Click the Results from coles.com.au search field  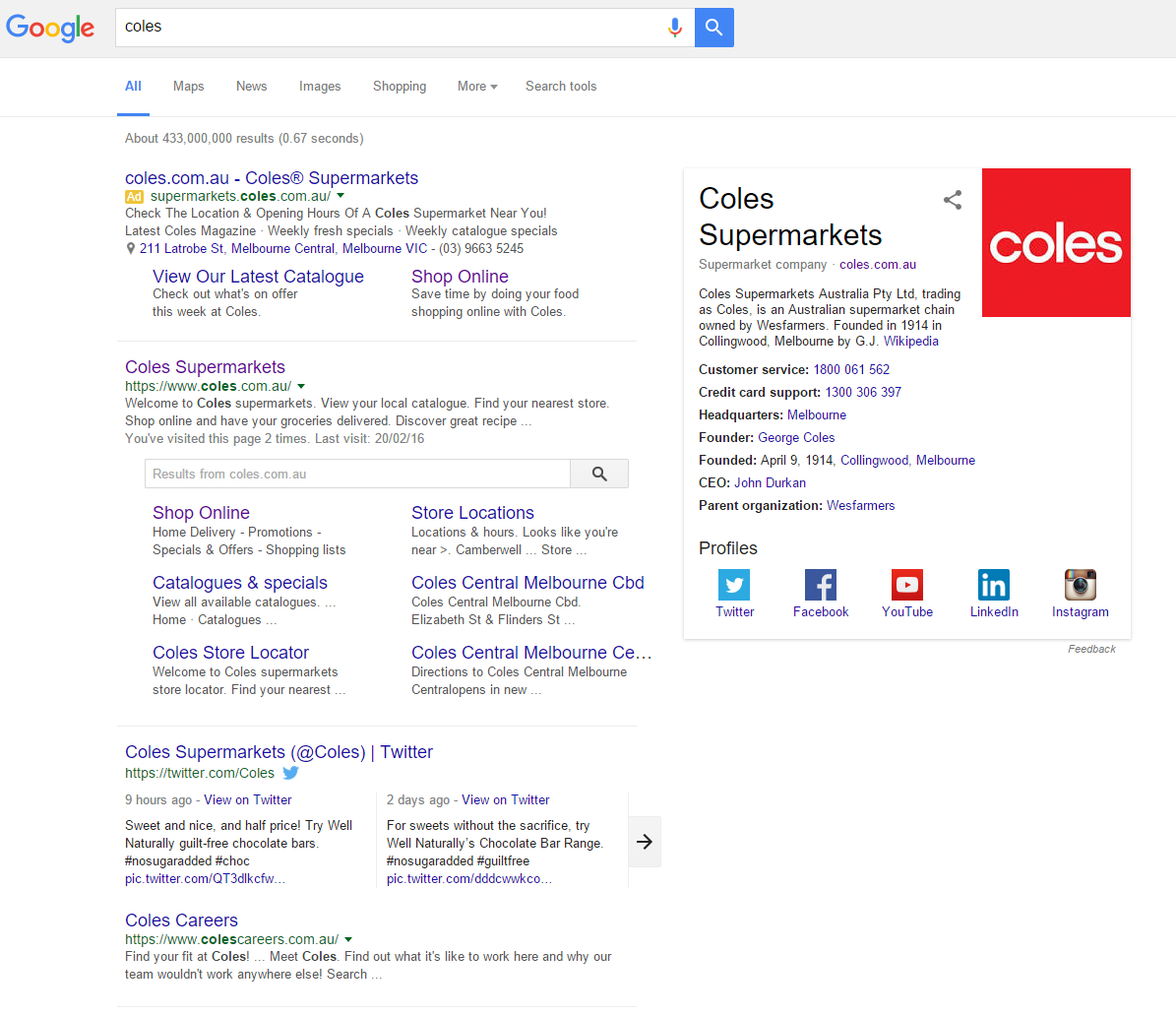coord(358,474)
